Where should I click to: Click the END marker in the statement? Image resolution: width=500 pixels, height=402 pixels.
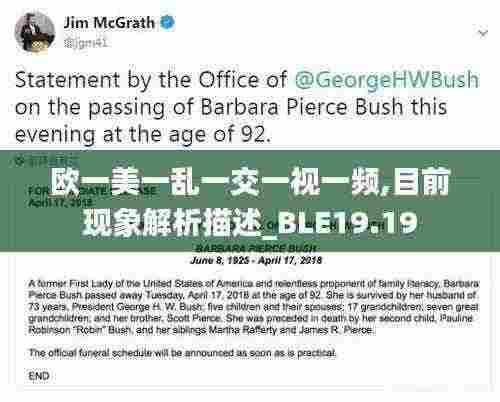(x=39, y=376)
